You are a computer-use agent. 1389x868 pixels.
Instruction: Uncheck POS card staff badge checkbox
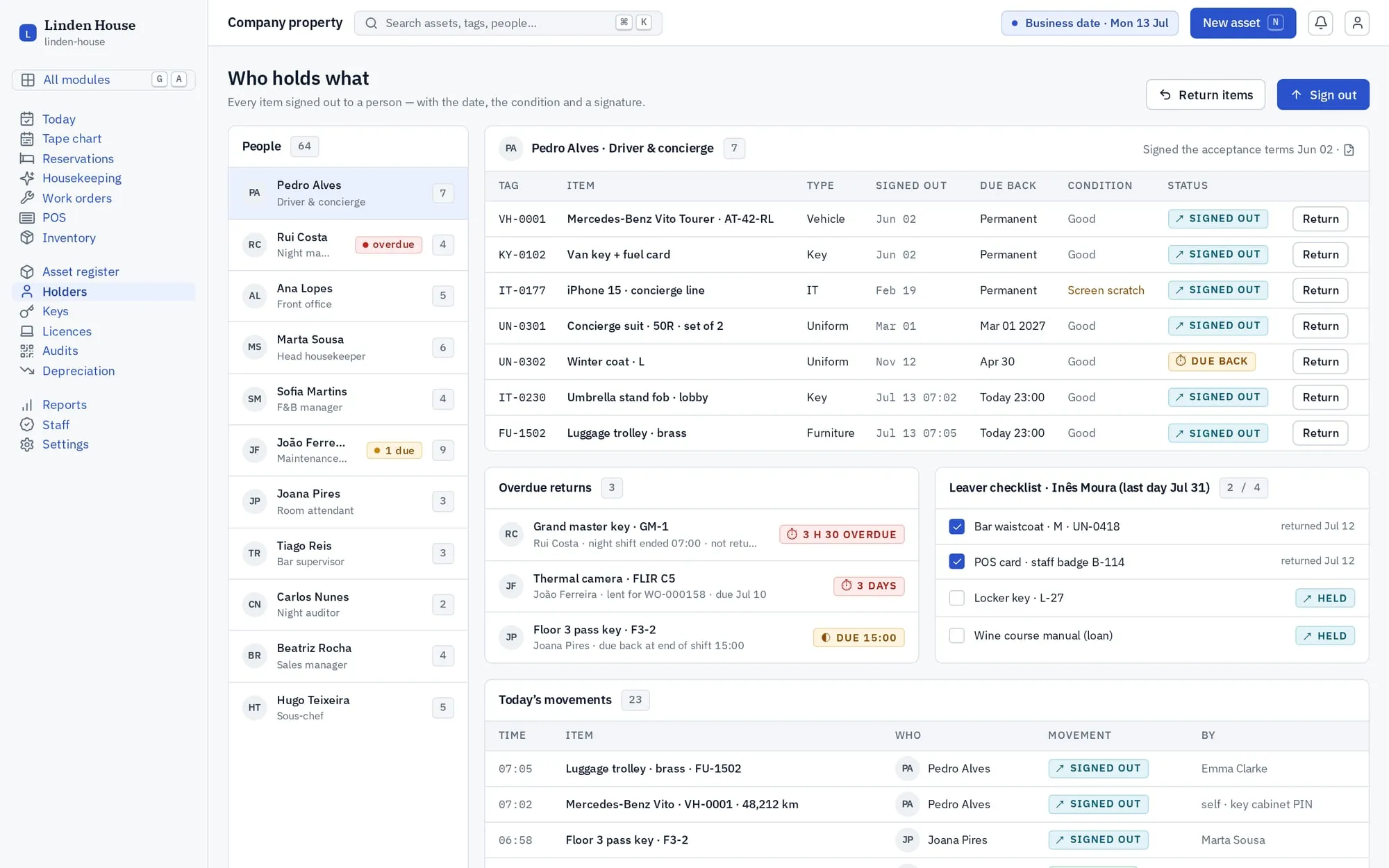coord(956,562)
